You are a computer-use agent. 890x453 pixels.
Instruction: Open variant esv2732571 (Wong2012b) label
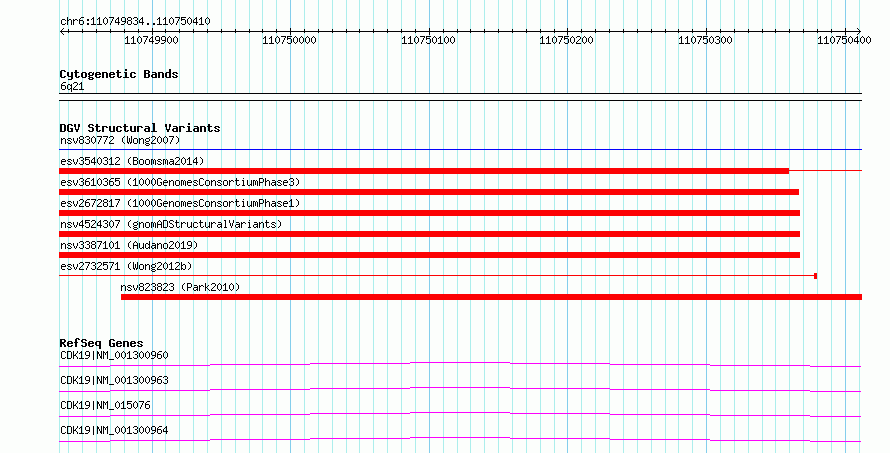(x=126, y=266)
